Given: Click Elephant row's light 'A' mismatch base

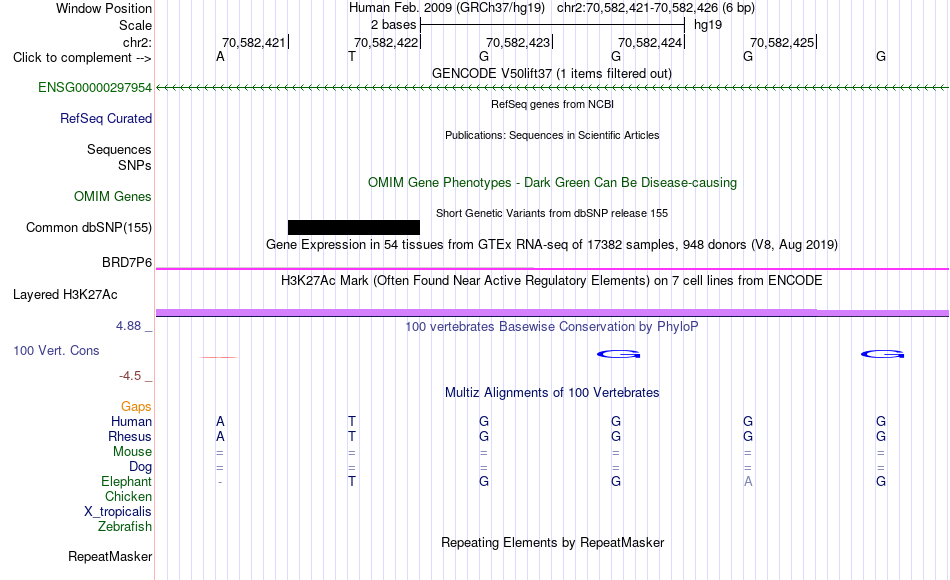Looking at the screenshot, I should pyautogui.click(x=748, y=482).
